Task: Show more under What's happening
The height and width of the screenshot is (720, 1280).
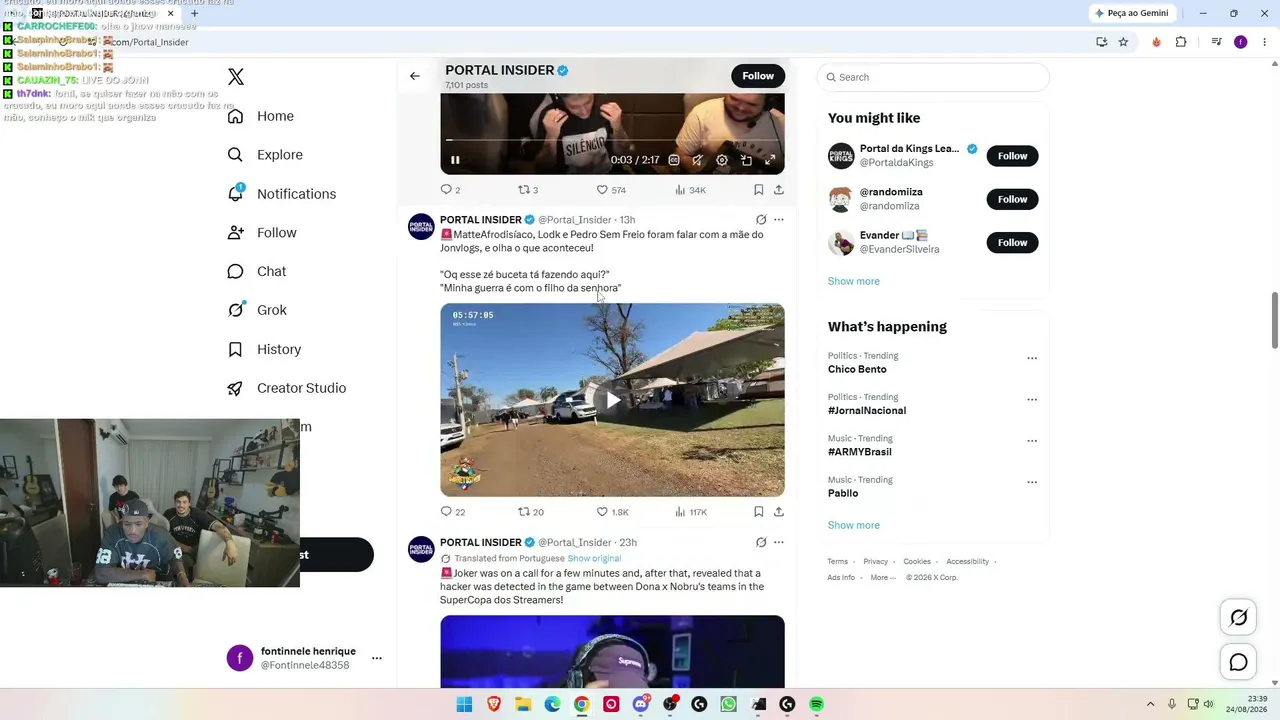Action: point(854,525)
